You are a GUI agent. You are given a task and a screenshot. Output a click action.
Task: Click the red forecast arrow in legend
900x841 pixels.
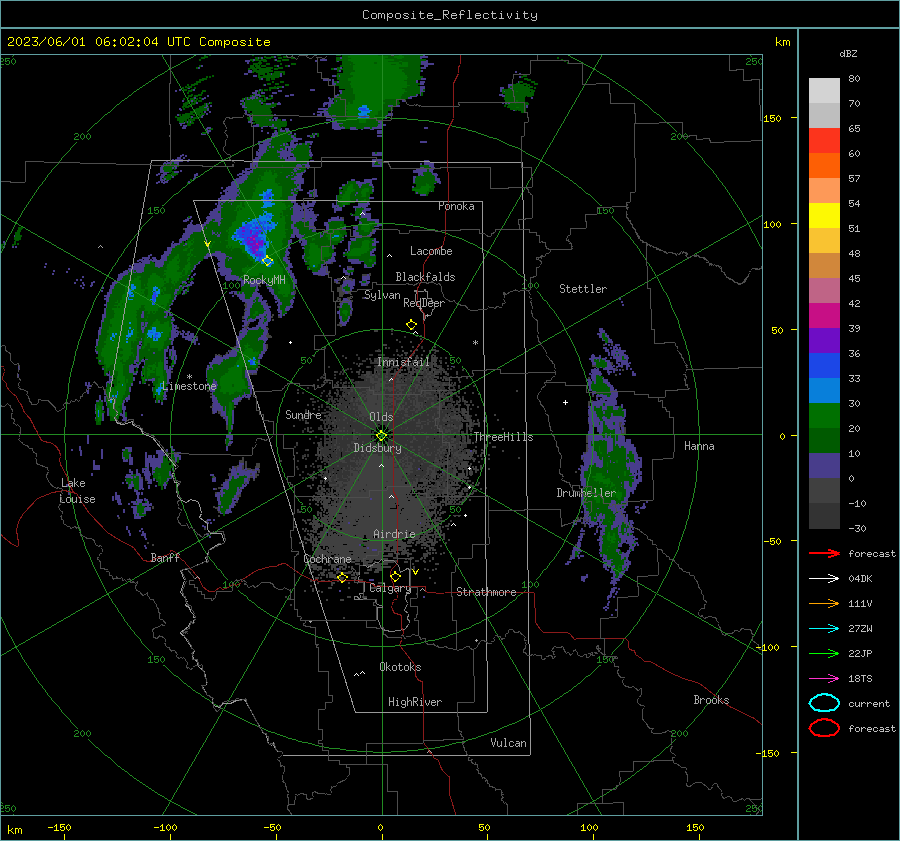[824, 553]
